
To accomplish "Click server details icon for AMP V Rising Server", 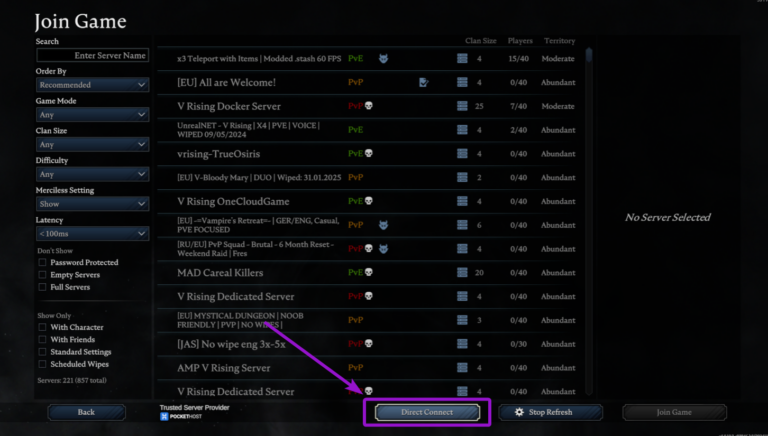I will click(462, 367).
